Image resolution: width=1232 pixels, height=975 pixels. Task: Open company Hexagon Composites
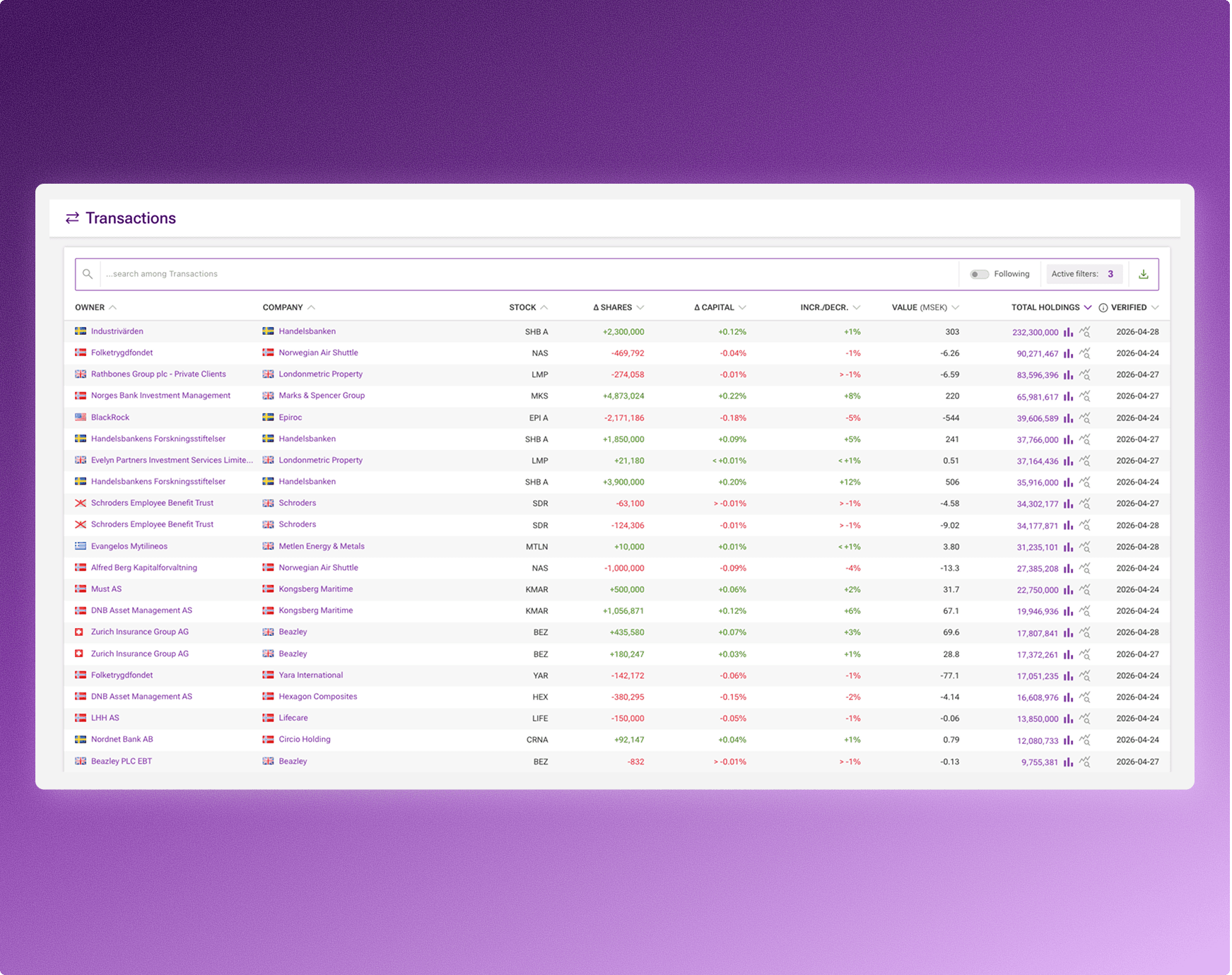pos(318,697)
